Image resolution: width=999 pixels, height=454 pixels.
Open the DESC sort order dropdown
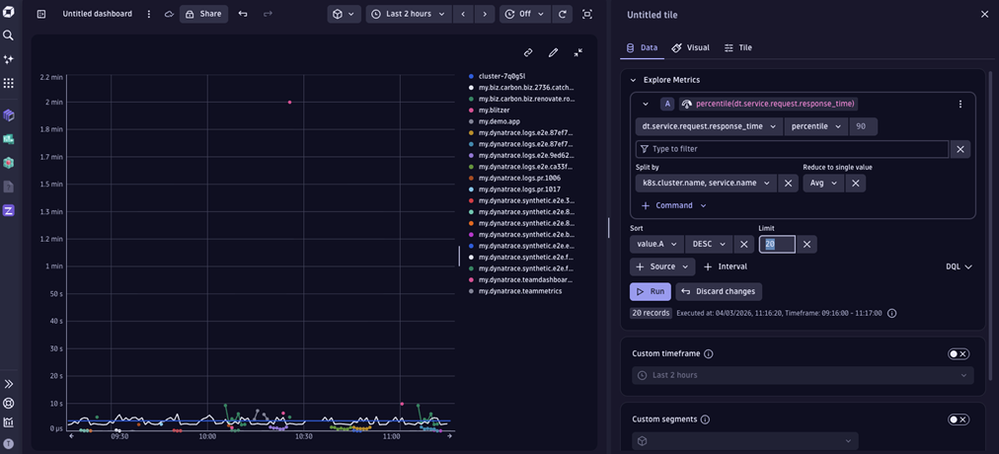pyautogui.click(x=708, y=245)
